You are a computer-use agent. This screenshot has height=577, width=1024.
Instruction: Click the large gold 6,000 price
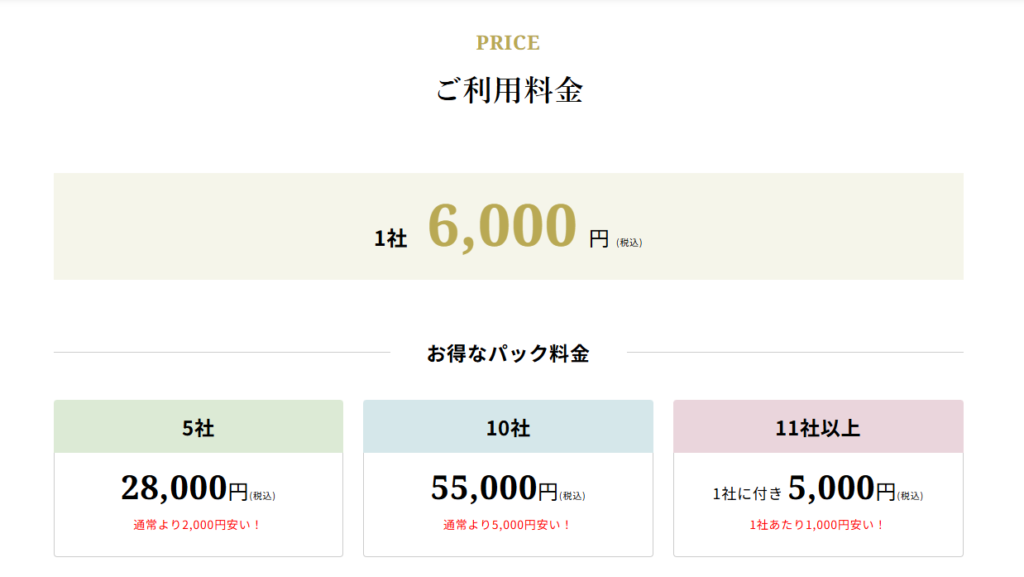[503, 226]
